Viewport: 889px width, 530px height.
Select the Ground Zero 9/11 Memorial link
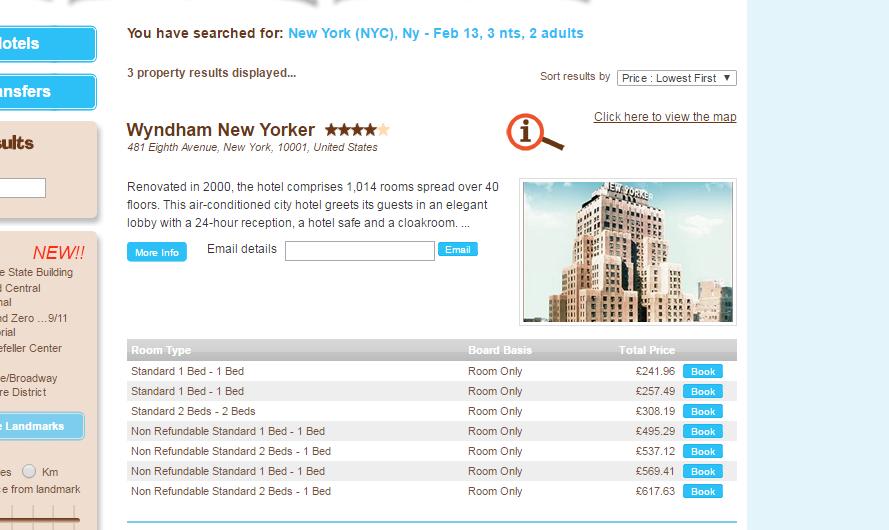click(34, 325)
